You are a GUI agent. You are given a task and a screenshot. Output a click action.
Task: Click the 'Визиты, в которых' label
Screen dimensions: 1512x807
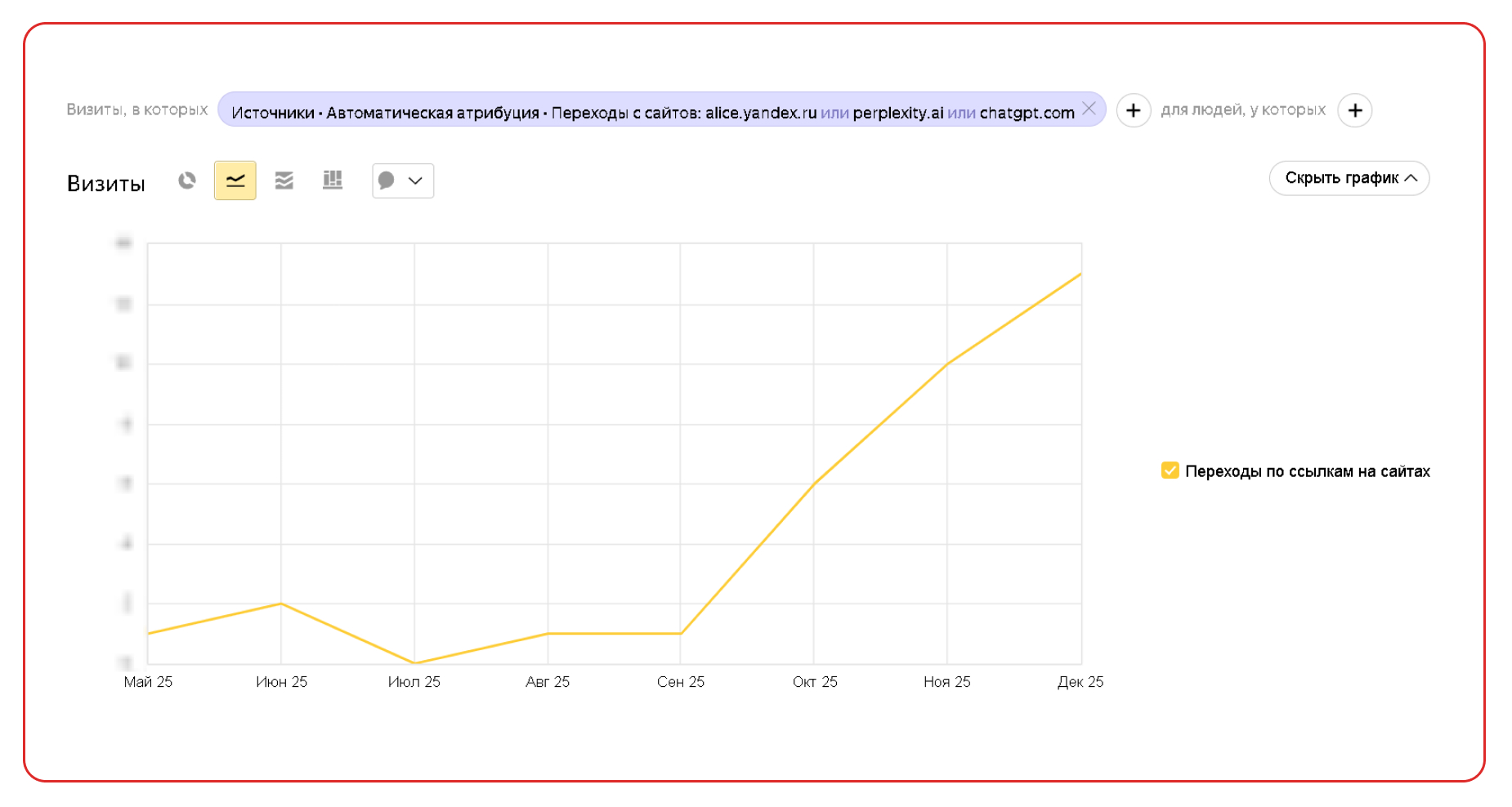pyautogui.click(x=137, y=109)
